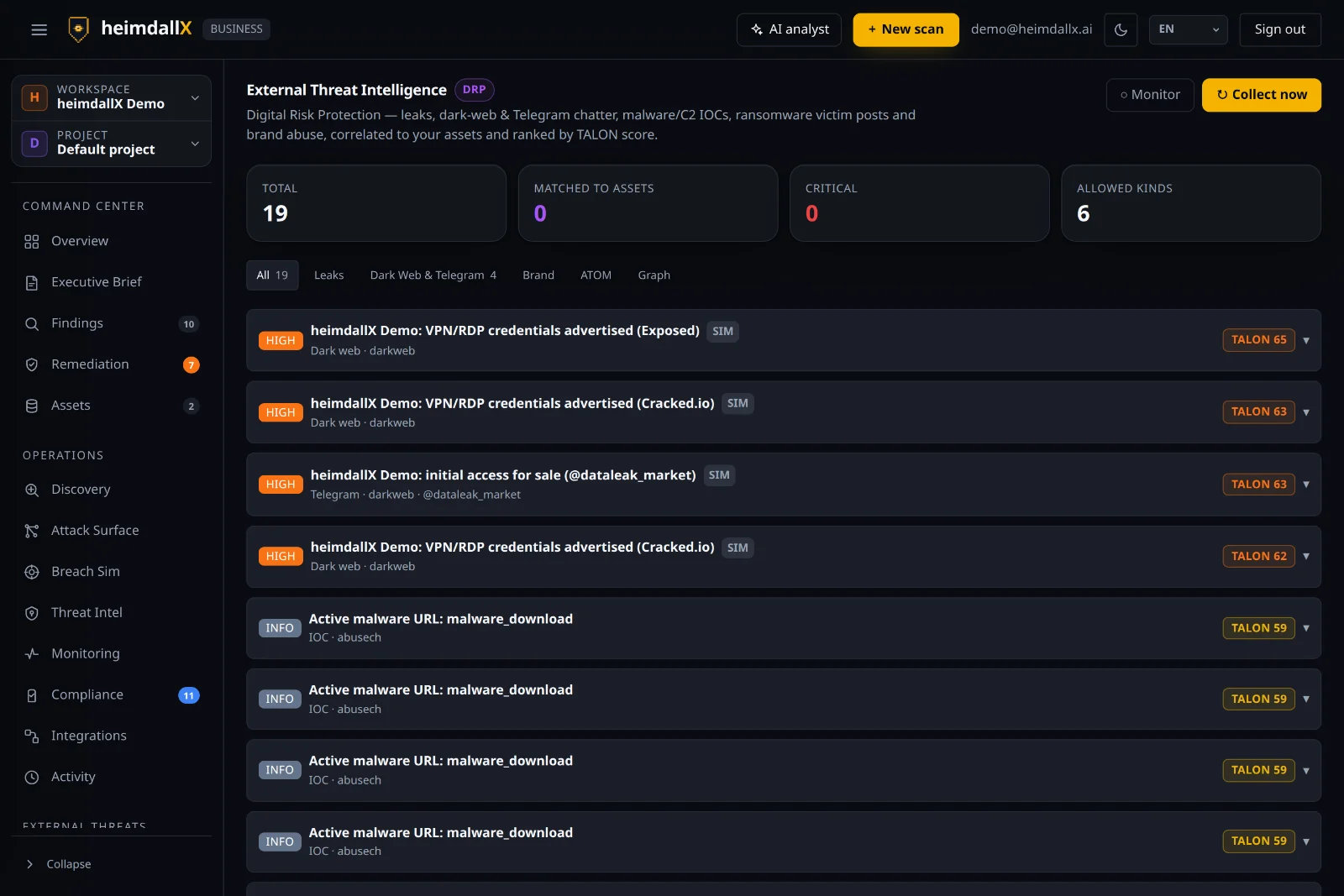Start a New scan
The height and width of the screenshot is (896, 1344).
906,29
